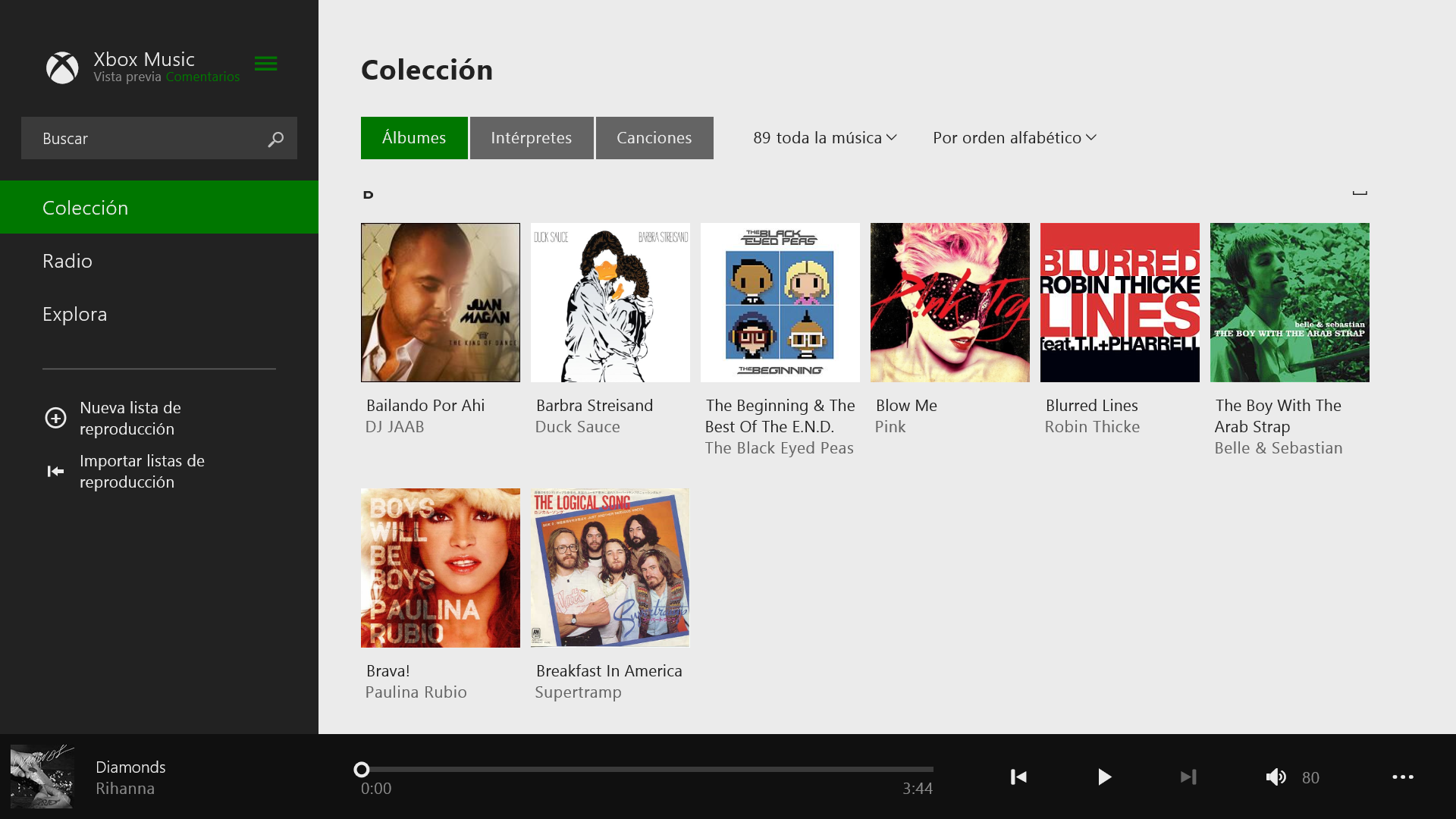Click the Comentarios link

point(202,77)
